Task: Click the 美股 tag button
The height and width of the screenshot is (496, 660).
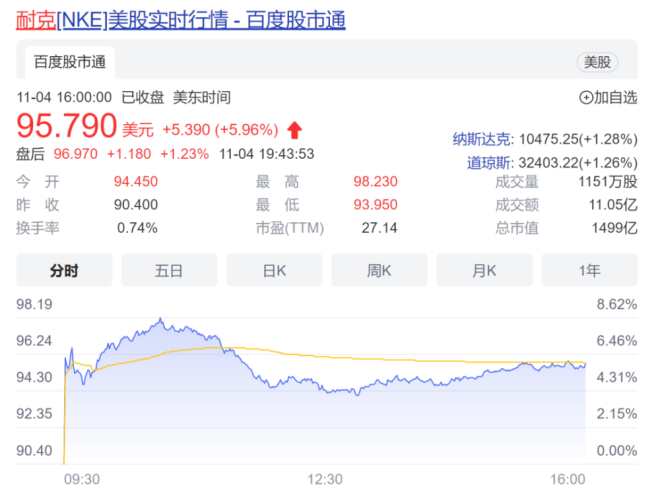Action: click(597, 62)
